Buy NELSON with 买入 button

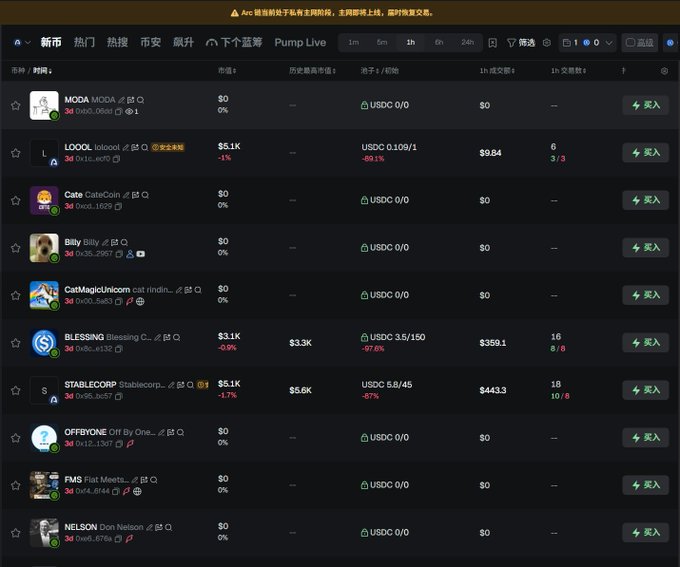pyautogui.click(x=646, y=533)
